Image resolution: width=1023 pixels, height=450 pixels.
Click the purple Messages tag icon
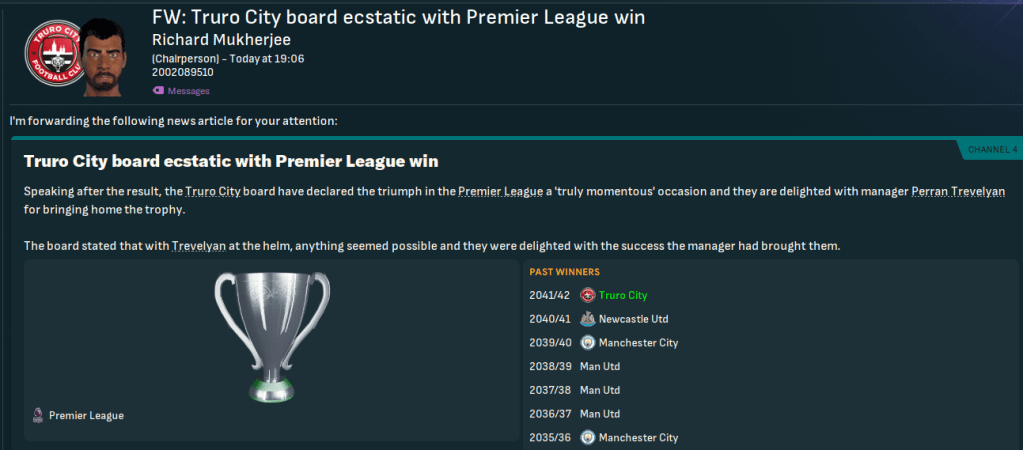point(158,91)
